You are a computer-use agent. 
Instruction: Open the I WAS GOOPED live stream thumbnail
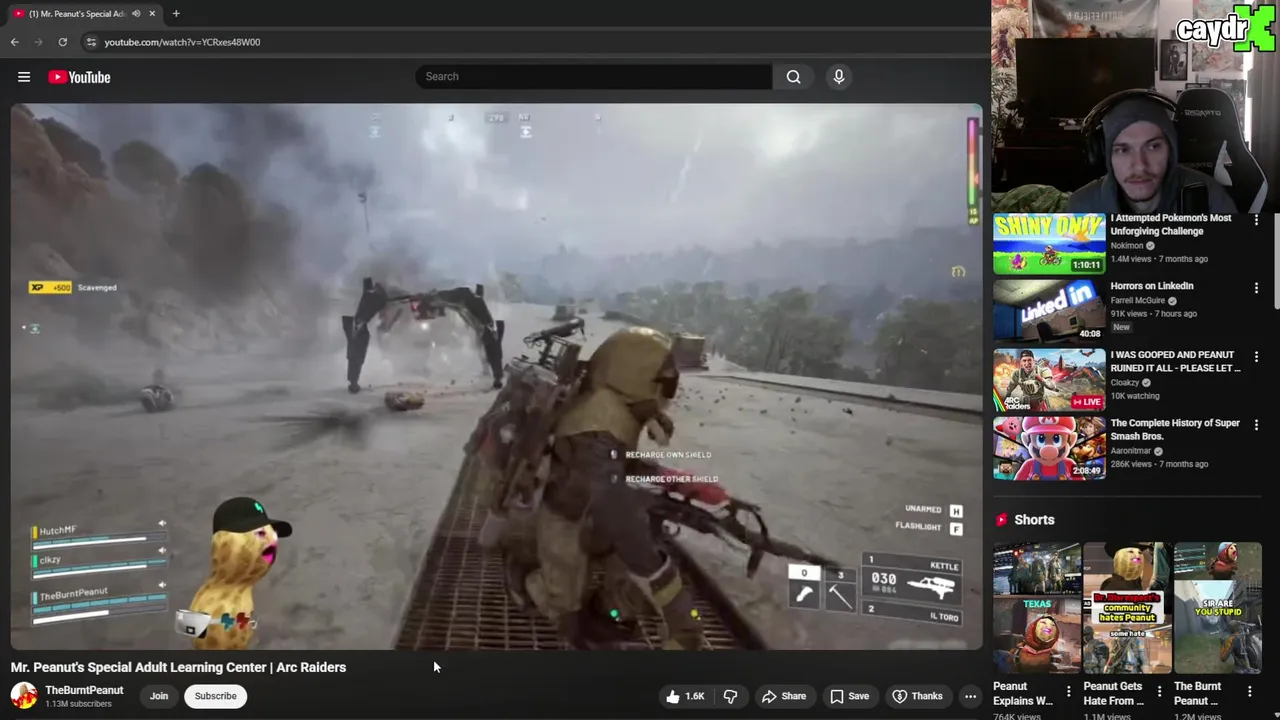pyautogui.click(x=1049, y=380)
